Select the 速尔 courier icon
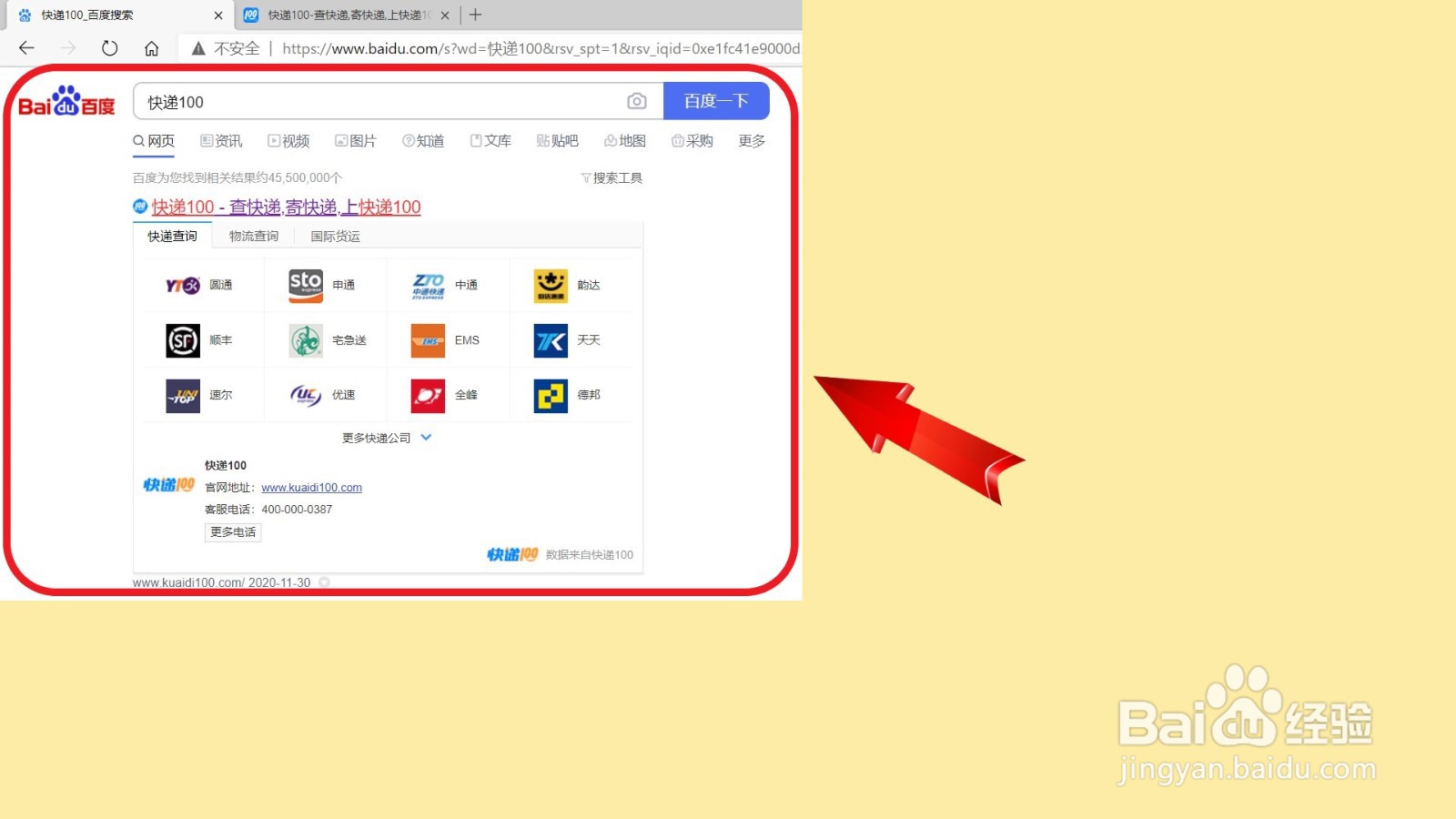Image resolution: width=1456 pixels, height=819 pixels. 183,396
